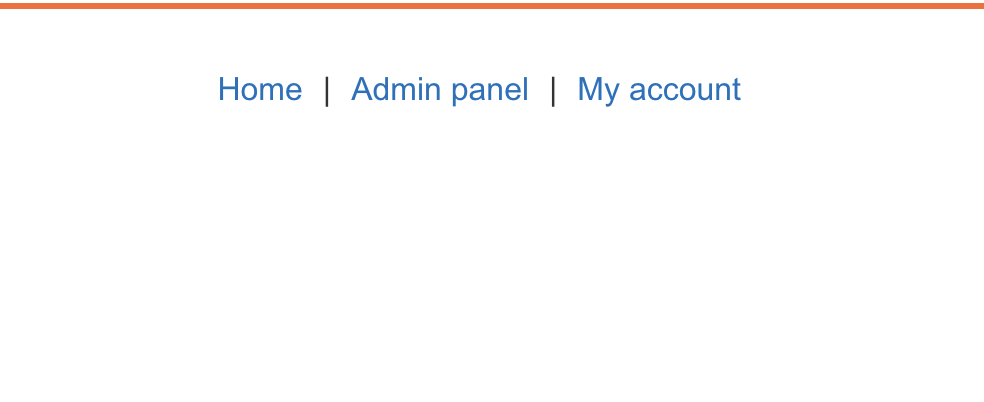View My account details link
Screen dimensions: 984x402
pos(659,90)
